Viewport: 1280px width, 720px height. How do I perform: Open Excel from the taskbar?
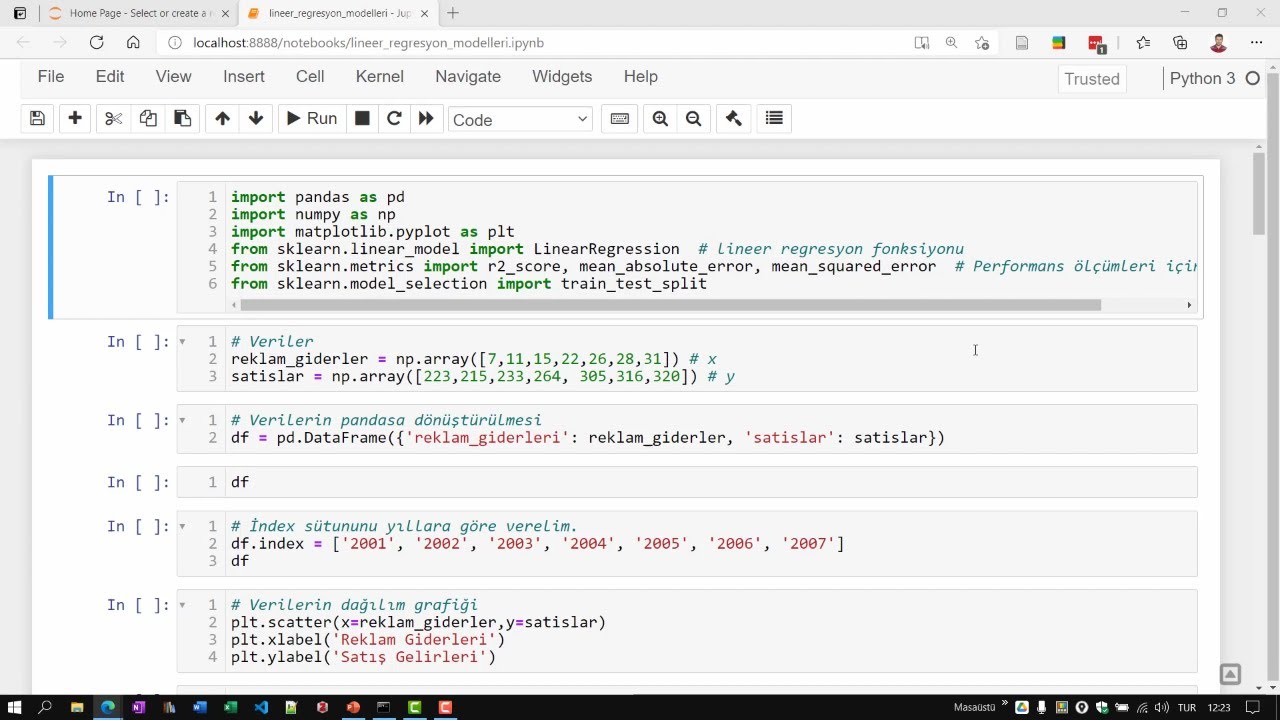[x=230, y=707]
